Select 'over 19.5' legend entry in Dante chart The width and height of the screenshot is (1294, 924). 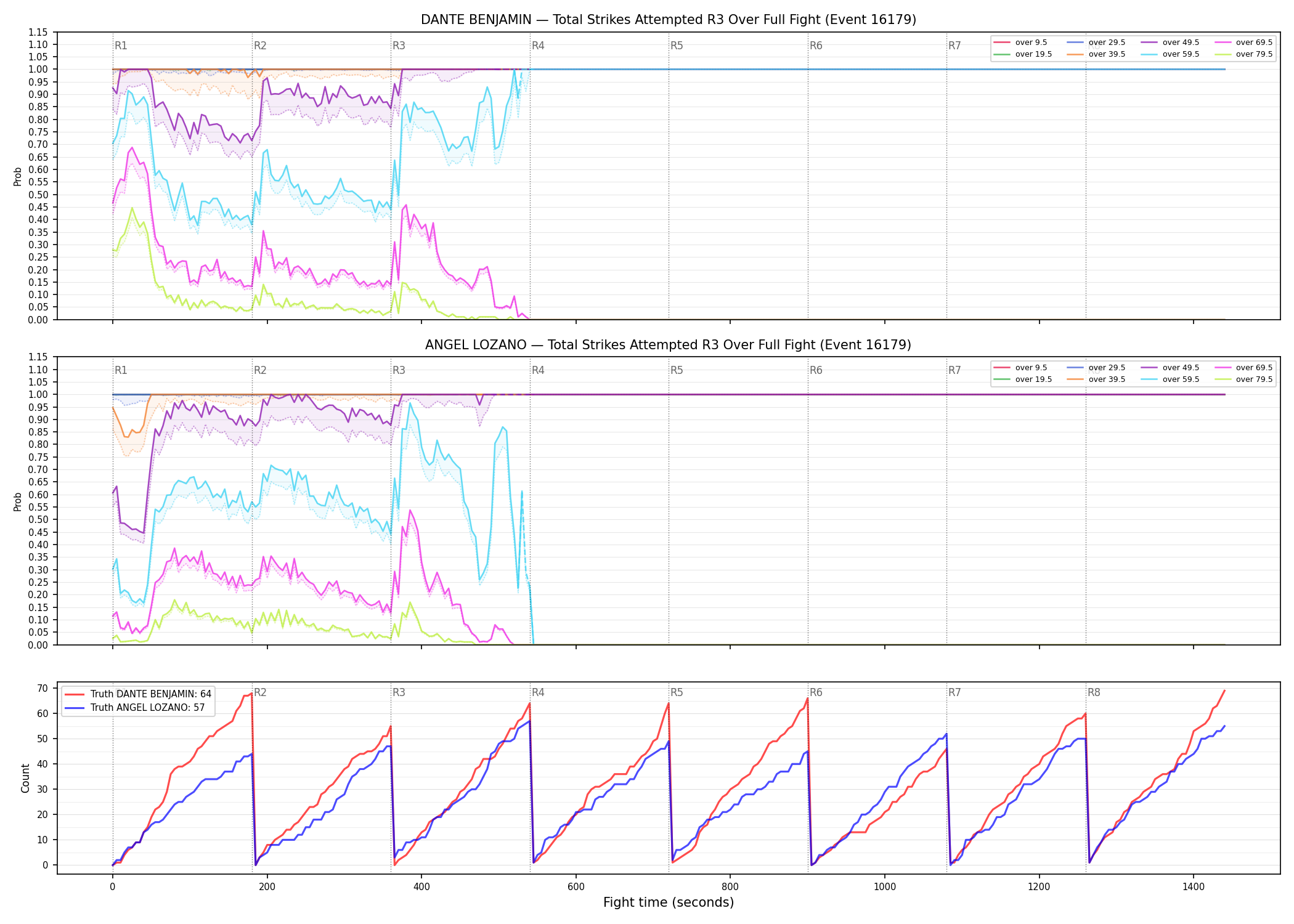click(x=1023, y=54)
